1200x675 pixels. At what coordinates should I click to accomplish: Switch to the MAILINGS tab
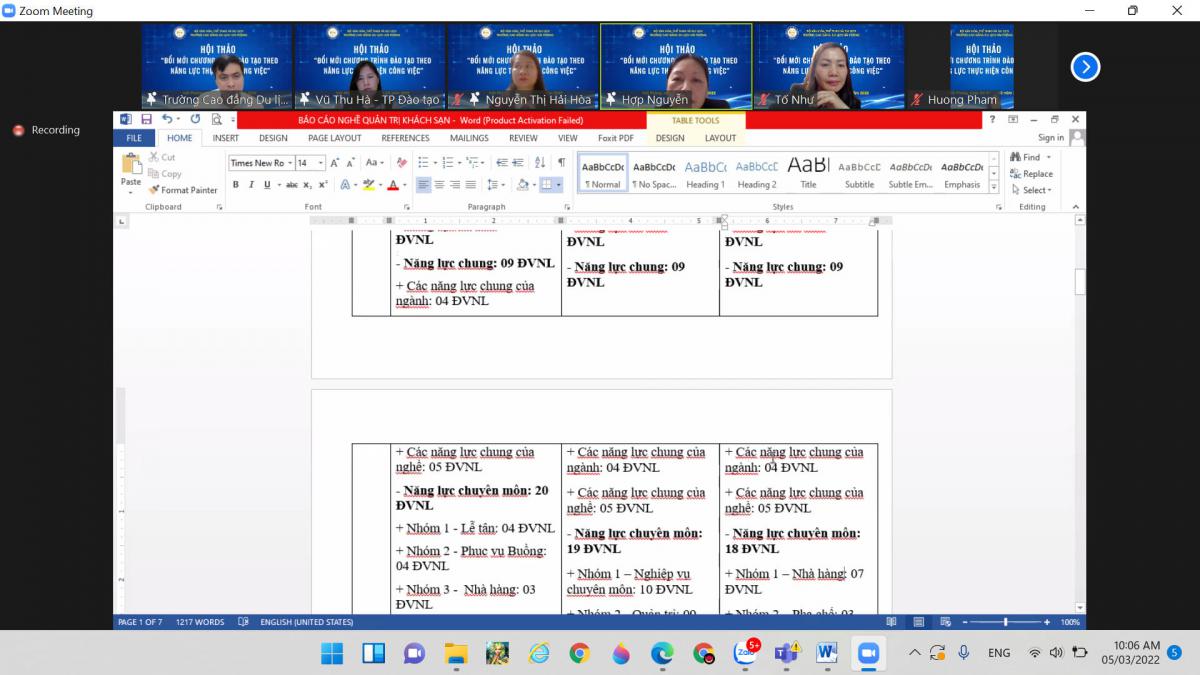point(469,138)
